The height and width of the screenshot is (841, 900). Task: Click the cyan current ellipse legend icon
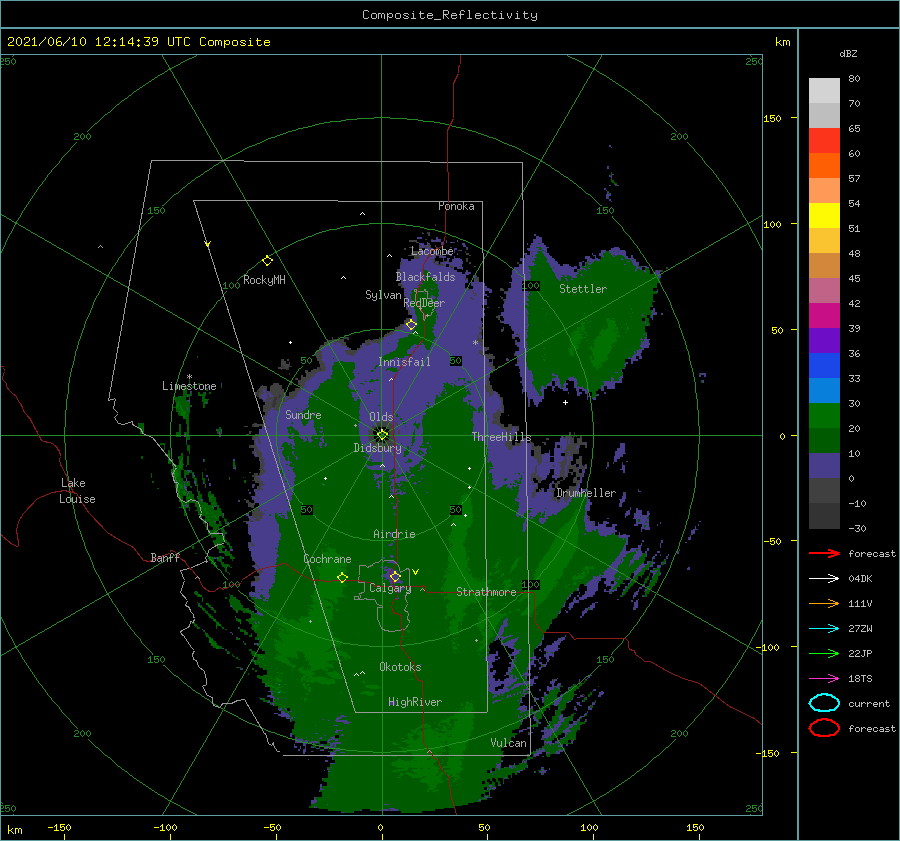(x=824, y=703)
